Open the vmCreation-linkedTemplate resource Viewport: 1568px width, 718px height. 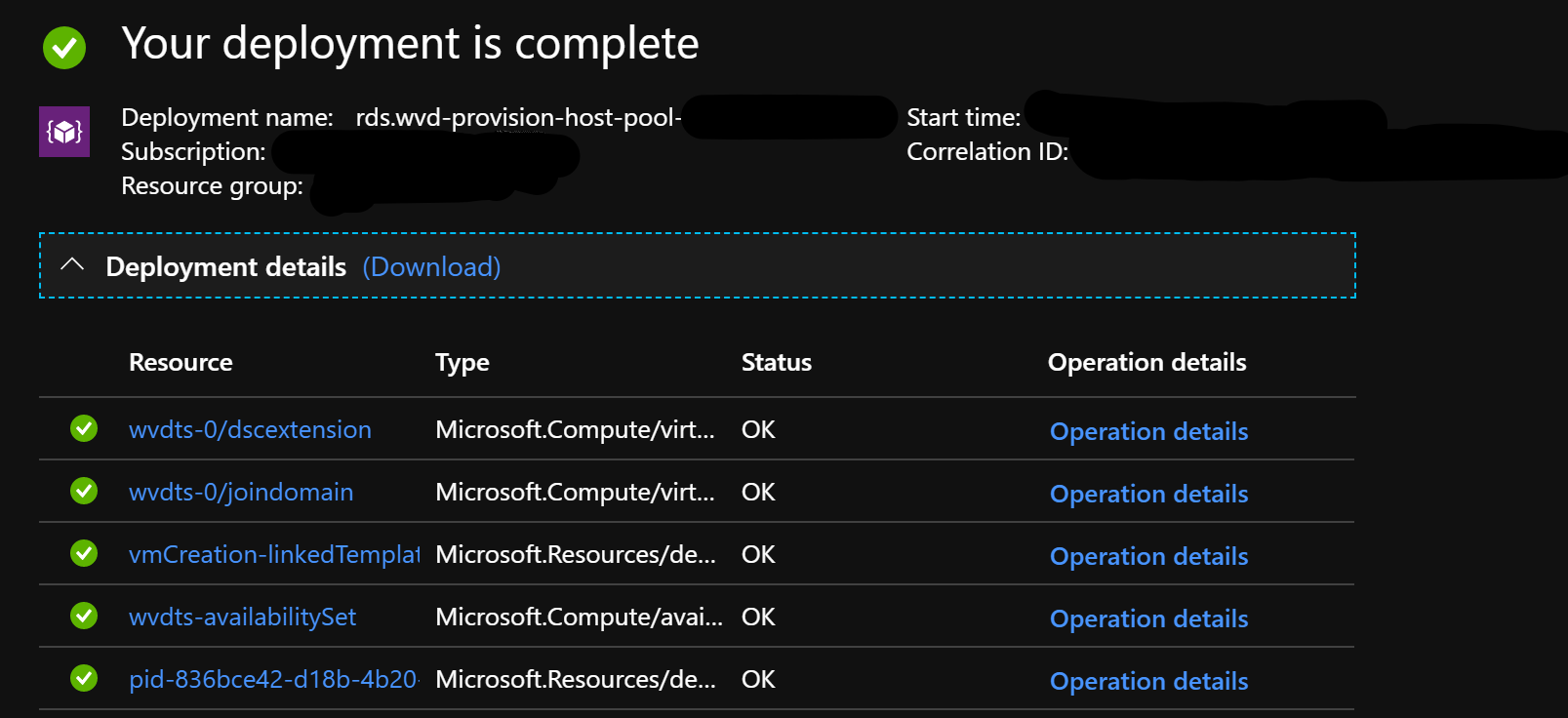click(x=274, y=554)
